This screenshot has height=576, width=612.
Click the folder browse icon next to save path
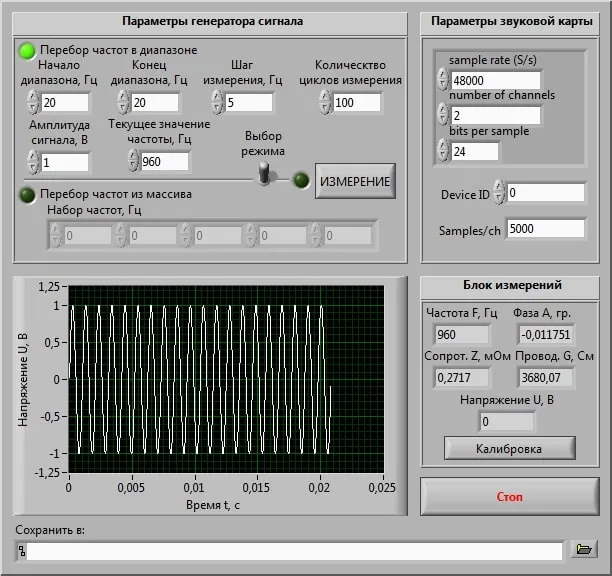tap(583, 549)
